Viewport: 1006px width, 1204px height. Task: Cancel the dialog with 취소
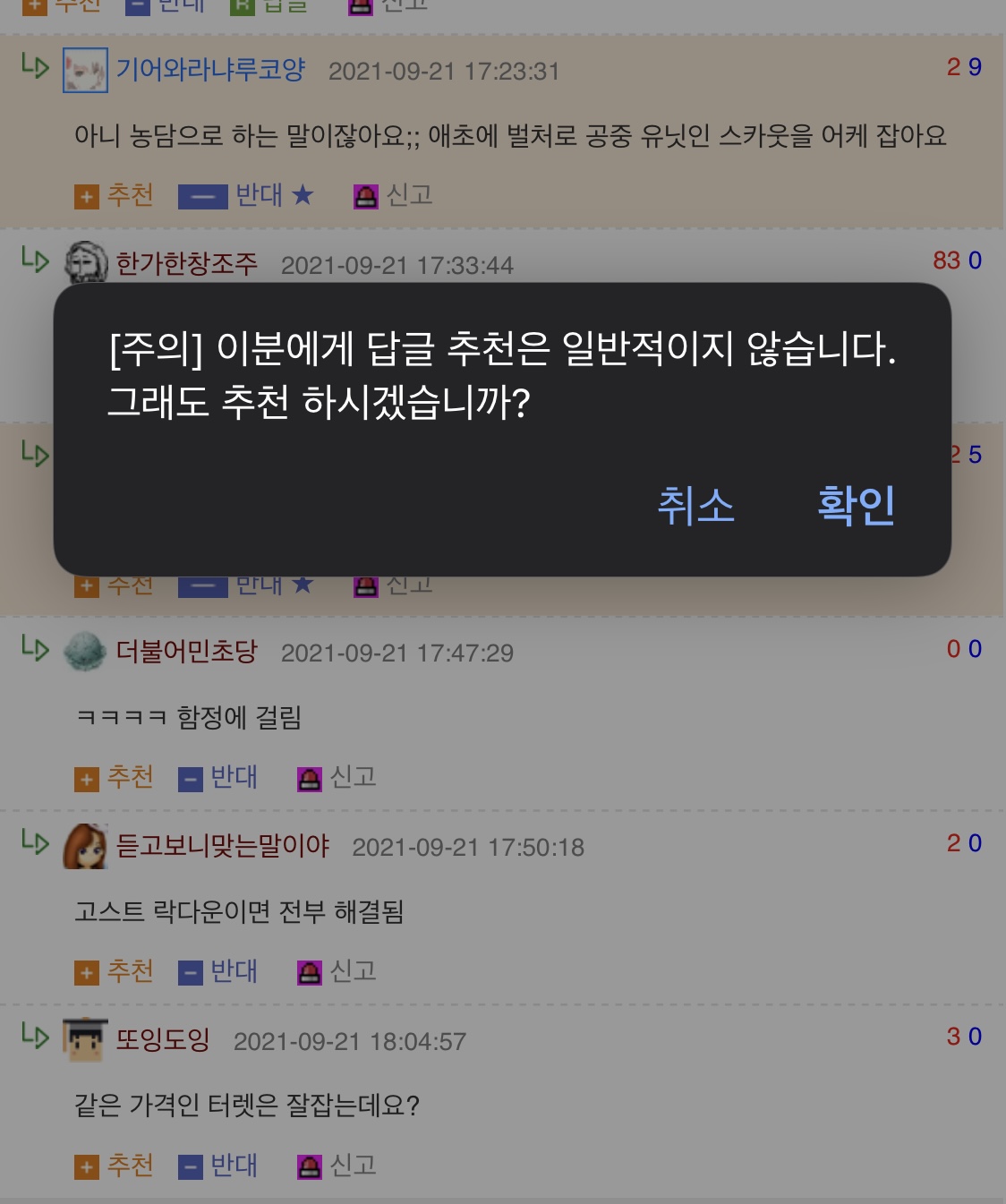click(x=696, y=505)
